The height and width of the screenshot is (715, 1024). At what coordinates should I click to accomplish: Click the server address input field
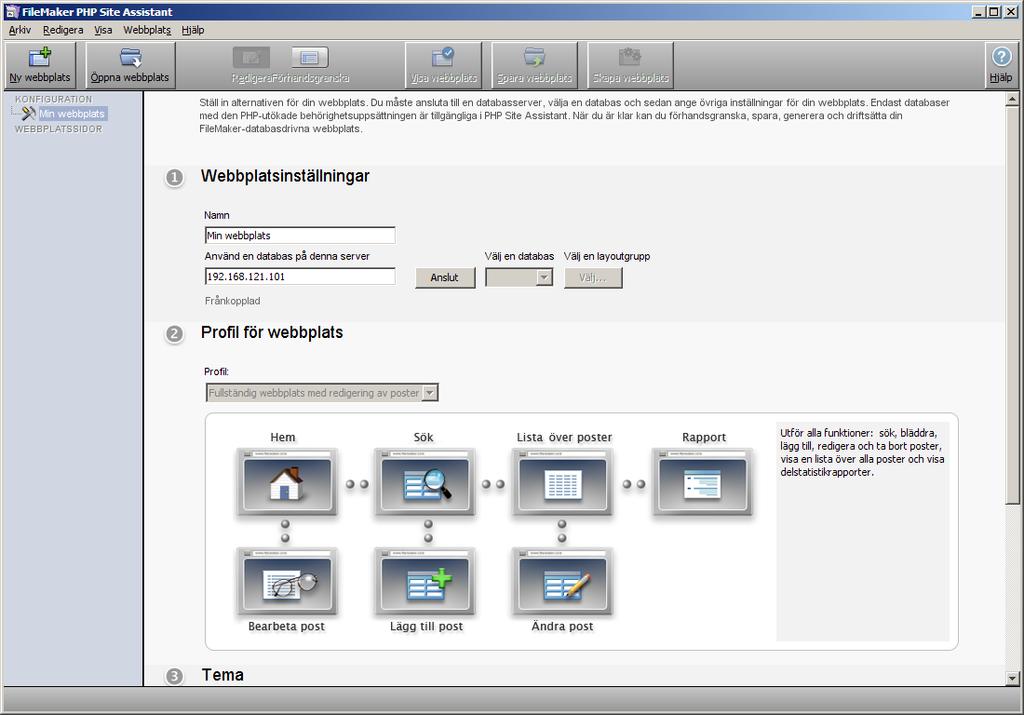pos(300,276)
